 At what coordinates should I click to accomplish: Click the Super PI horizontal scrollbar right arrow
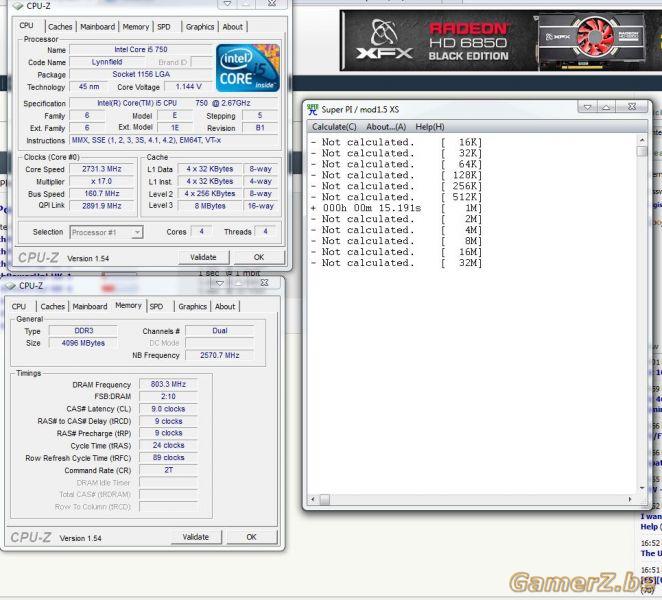point(630,499)
